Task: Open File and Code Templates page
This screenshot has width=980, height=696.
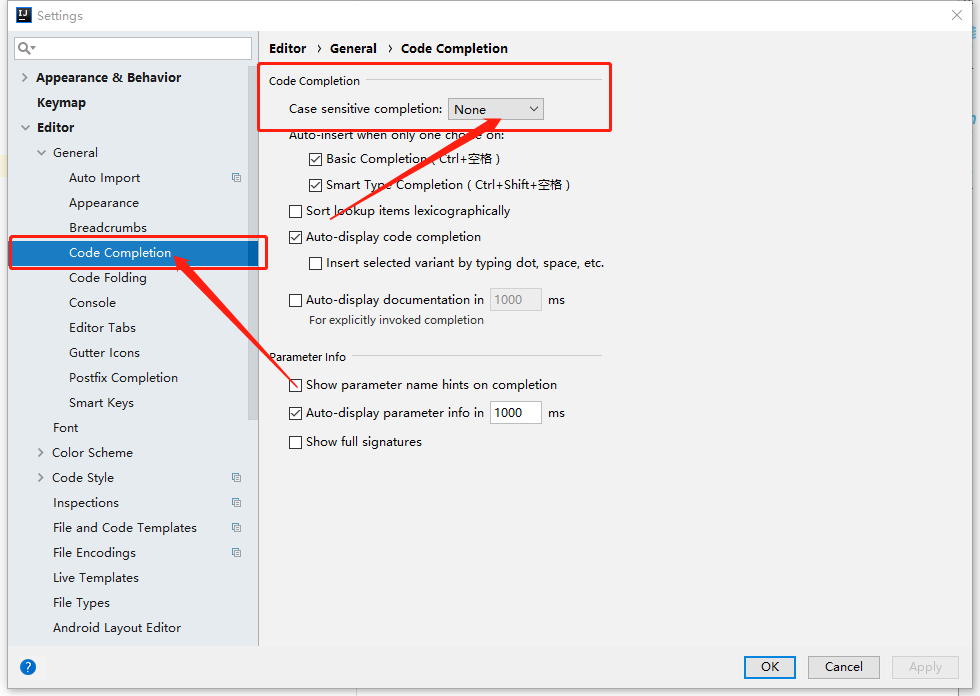Action: 125,527
